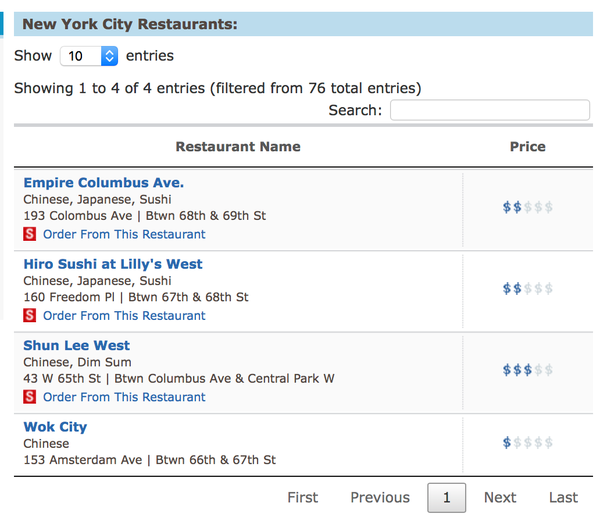Open Shun Lee West restaurant link

pyautogui.click(x=76, y=346)
